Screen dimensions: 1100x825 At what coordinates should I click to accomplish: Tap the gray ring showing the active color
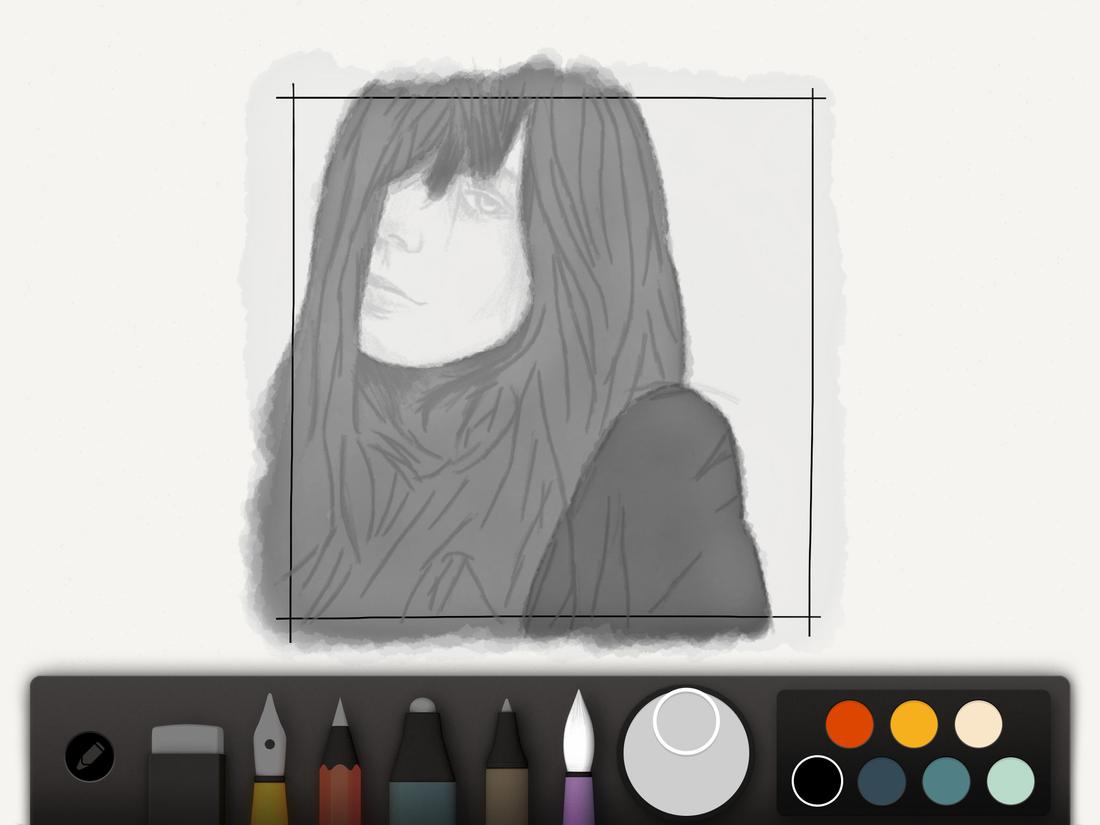click(x=686, y=720)
